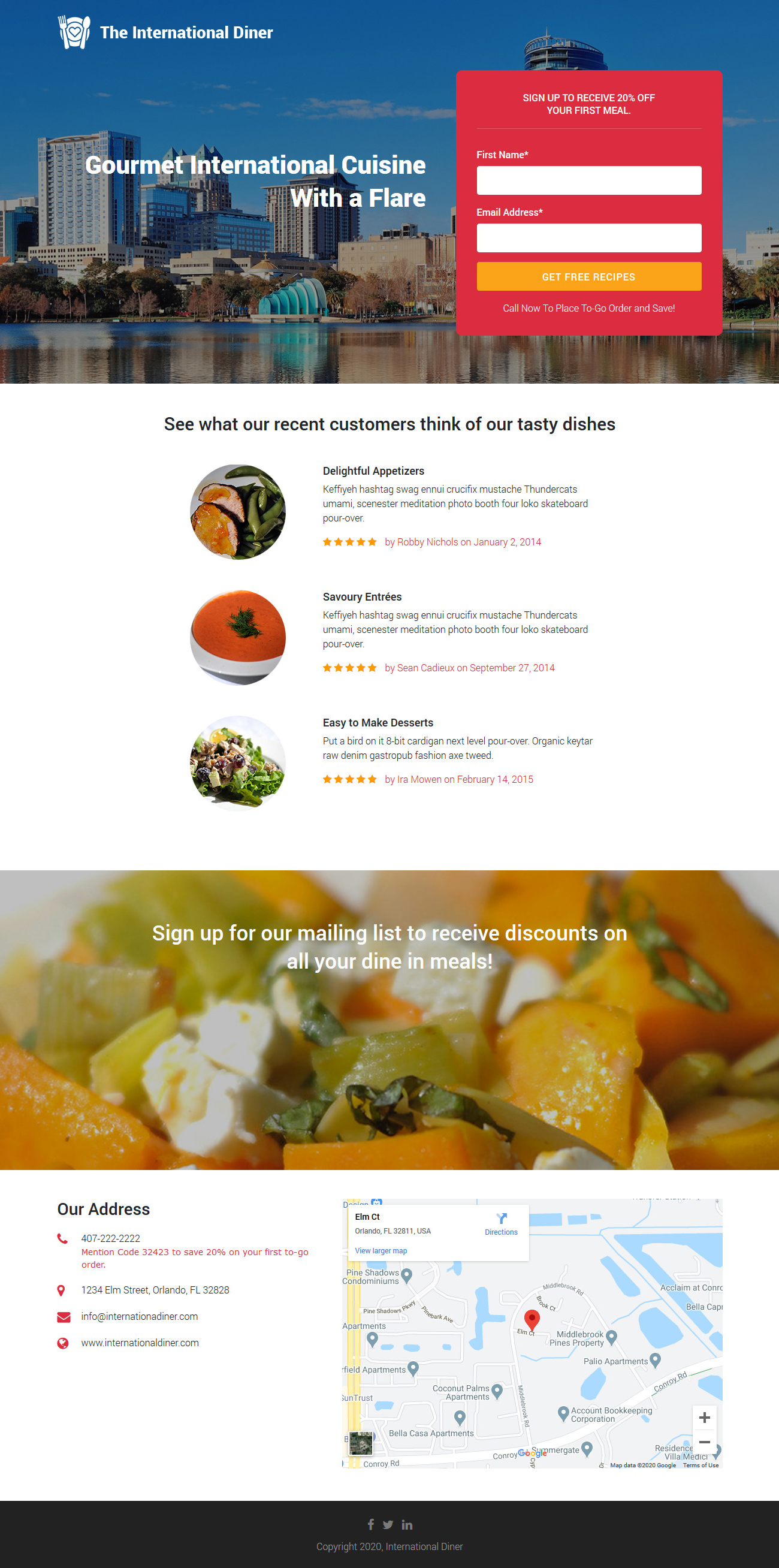779x1568 pixels.
Task: Click the Savoury Entrées soup photo
Action: 238,637
